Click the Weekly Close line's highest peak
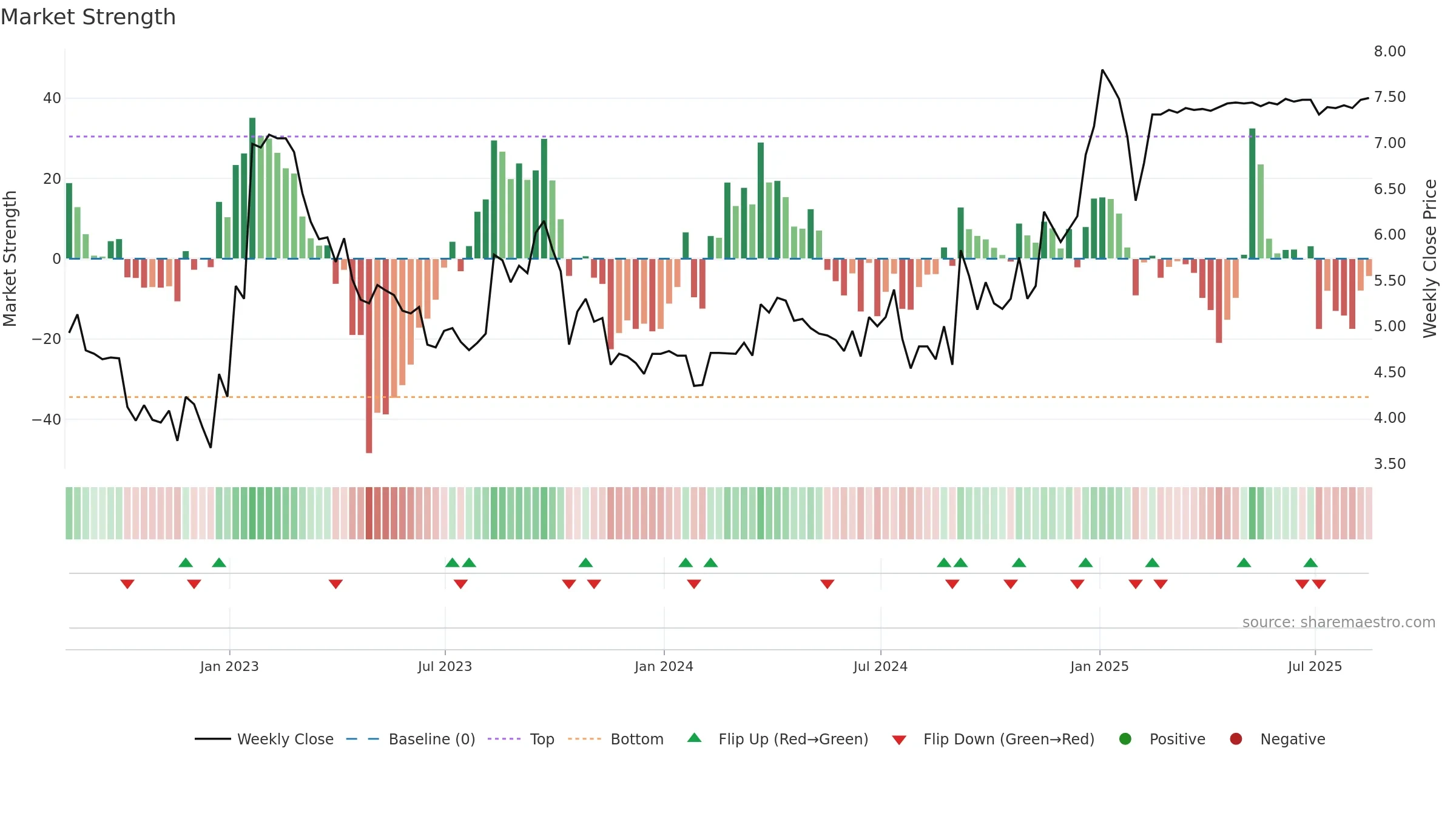The width and height of the screenshot is (1456, 819). click(x=1102, y=70)
